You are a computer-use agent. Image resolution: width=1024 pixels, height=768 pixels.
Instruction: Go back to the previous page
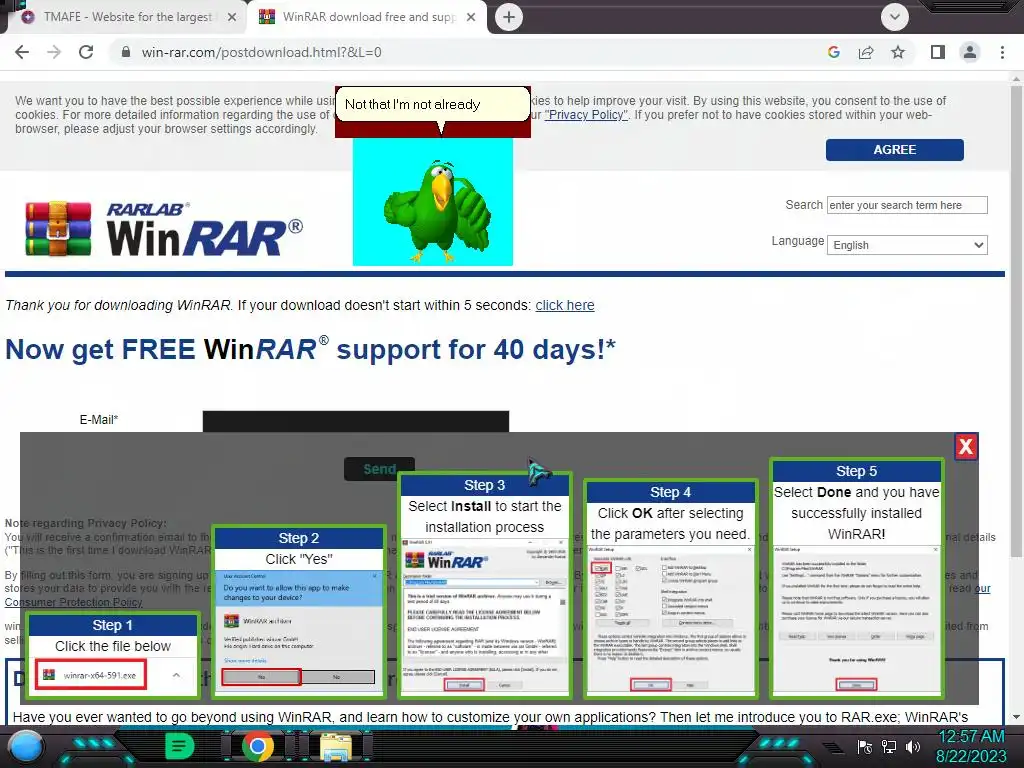point(22,52)
